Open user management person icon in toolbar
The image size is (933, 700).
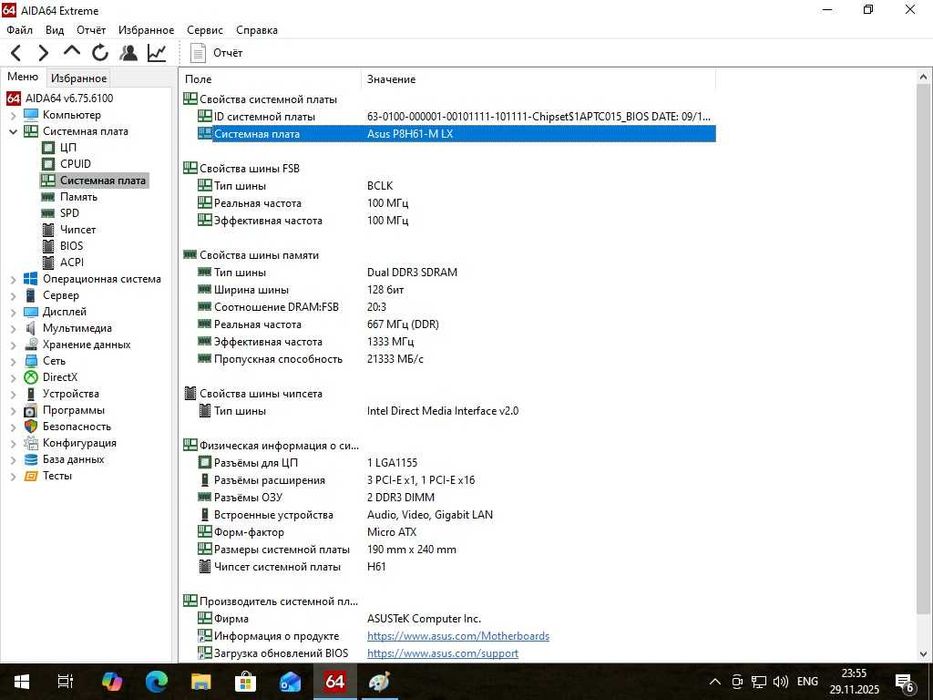coord(128,53)
